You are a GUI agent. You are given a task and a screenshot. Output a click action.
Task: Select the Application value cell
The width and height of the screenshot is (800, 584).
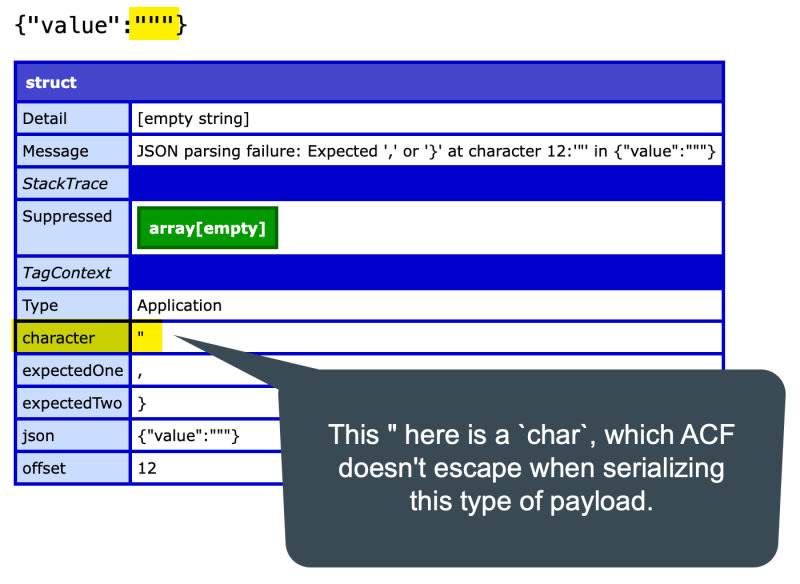180,305
